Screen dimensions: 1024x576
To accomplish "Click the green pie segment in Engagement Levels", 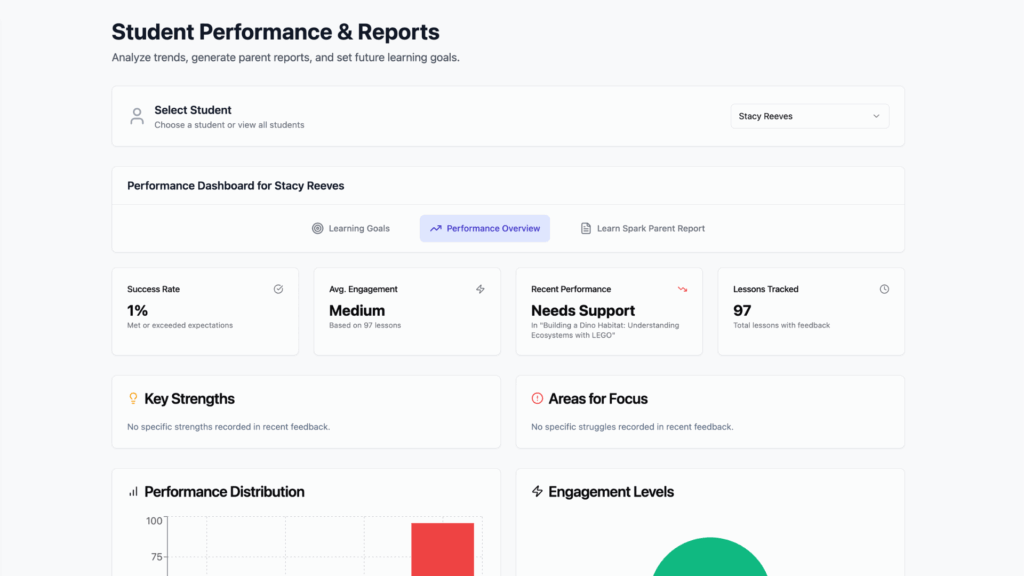I will click(x=710, y=557).
